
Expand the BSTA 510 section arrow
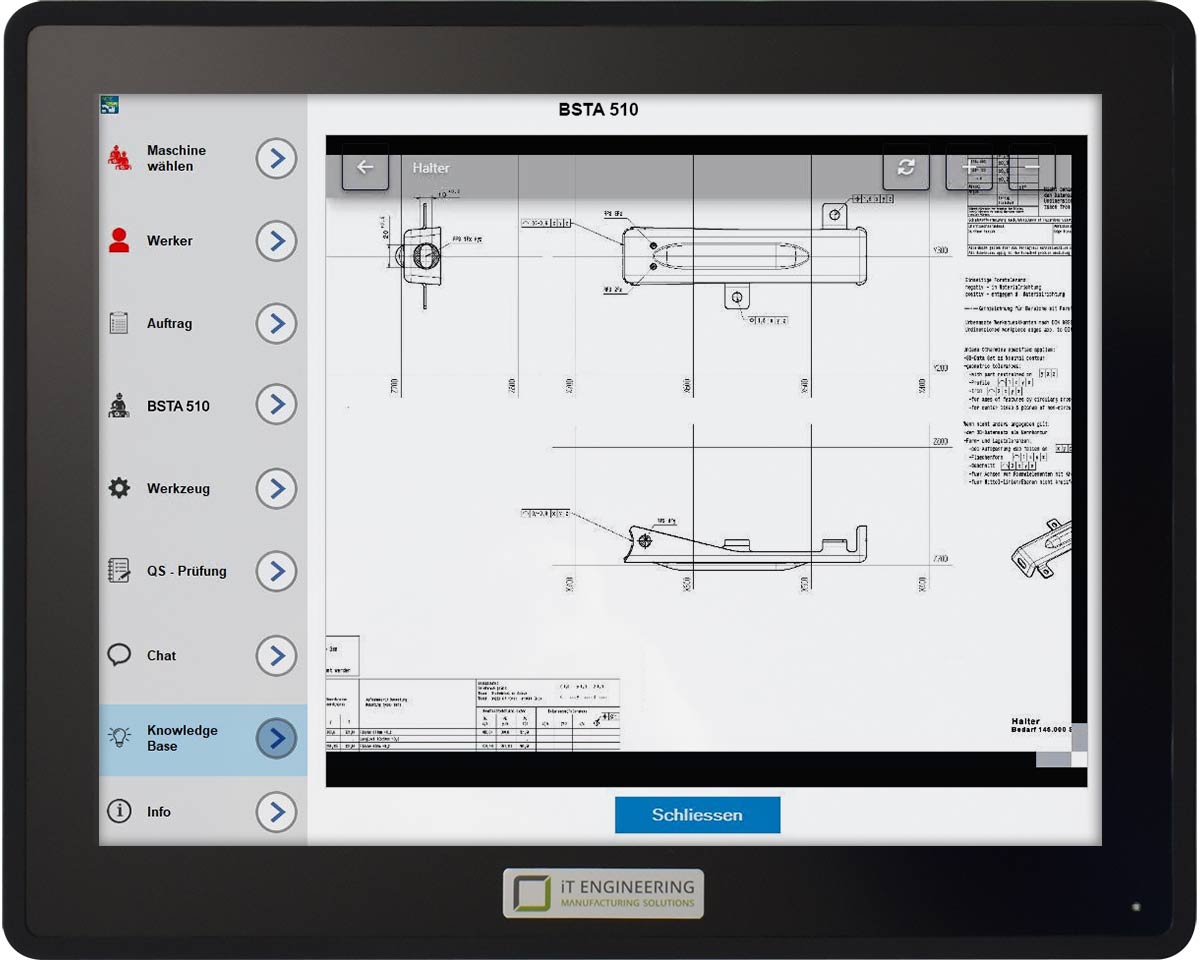tap(276, 405)
